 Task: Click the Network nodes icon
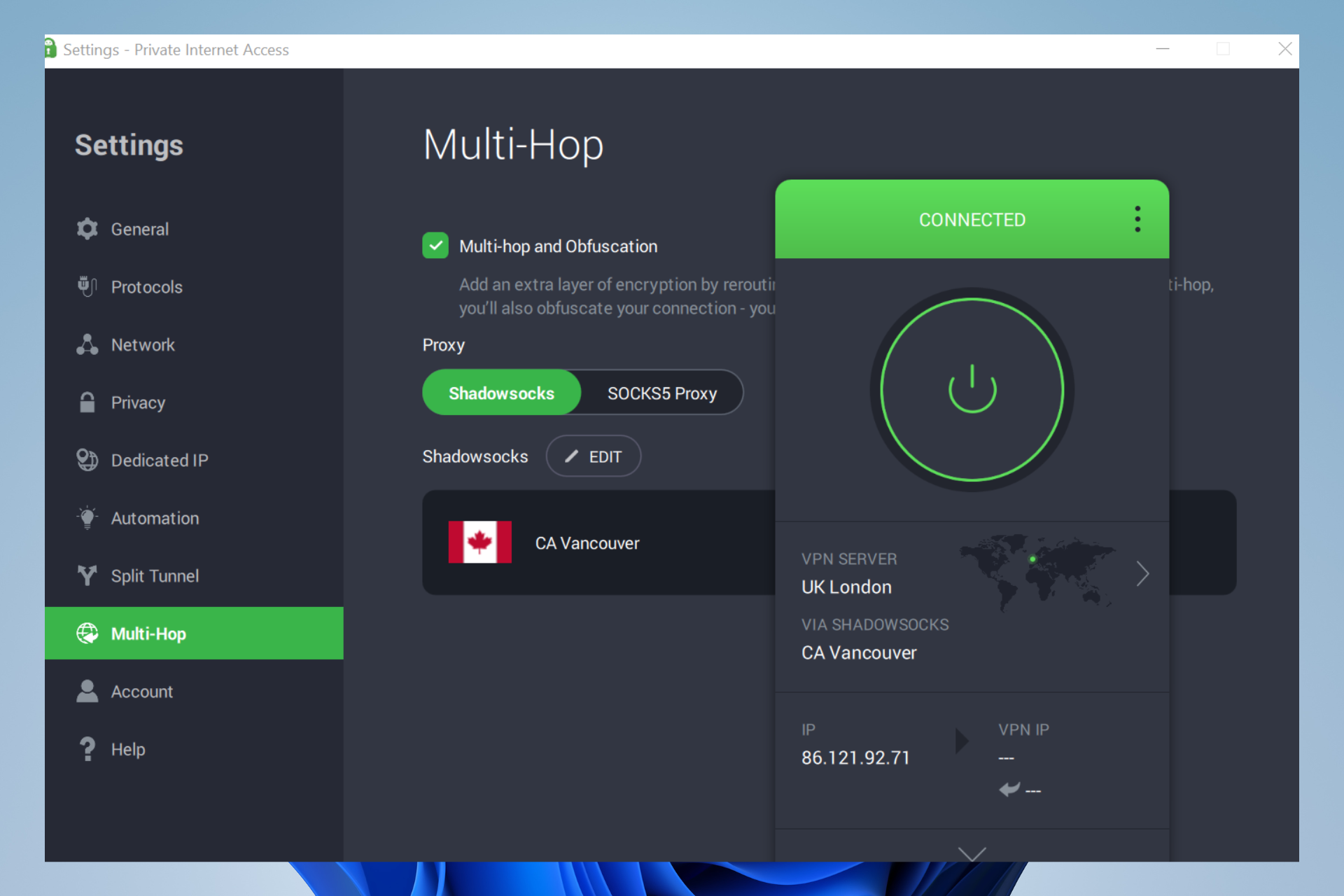tap(87, 344)
